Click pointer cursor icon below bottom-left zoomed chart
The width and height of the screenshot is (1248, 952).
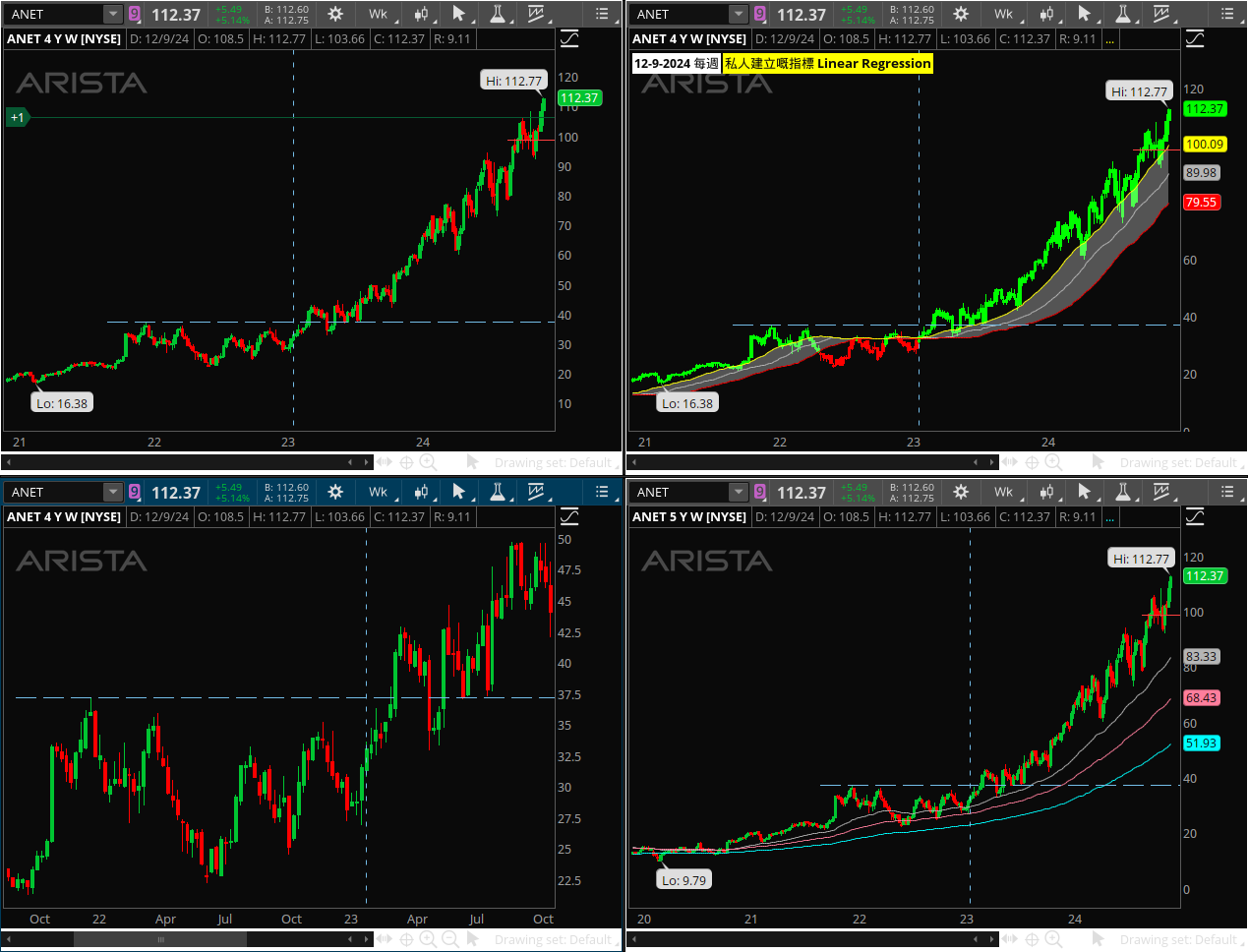[x=472, y=939]
